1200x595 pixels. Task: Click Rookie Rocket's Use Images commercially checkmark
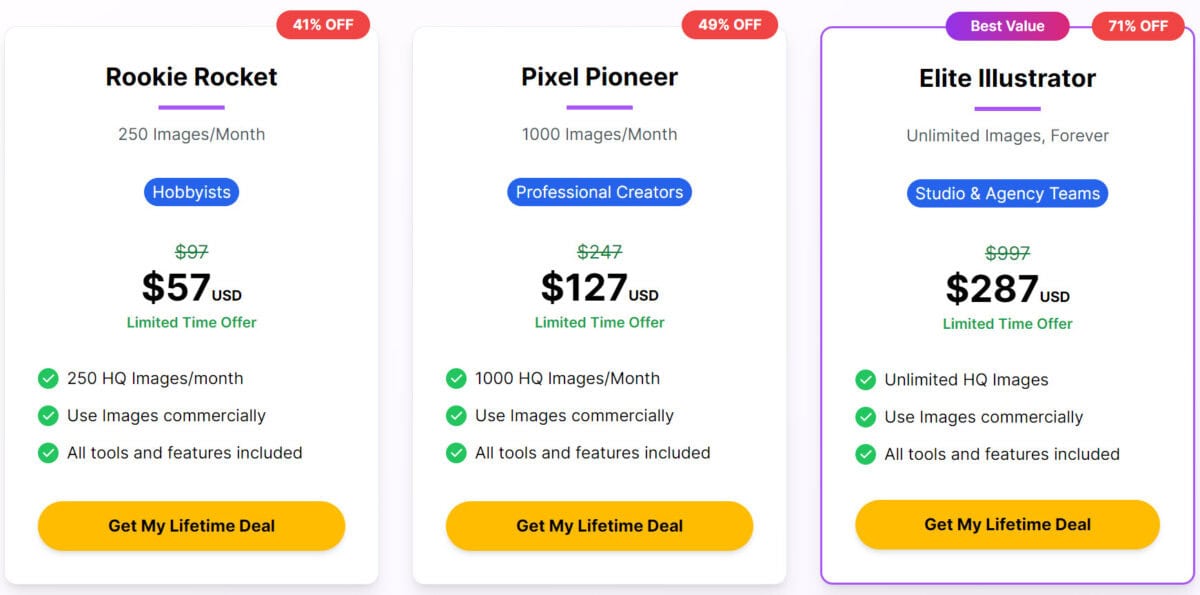[x=48, y=415]
